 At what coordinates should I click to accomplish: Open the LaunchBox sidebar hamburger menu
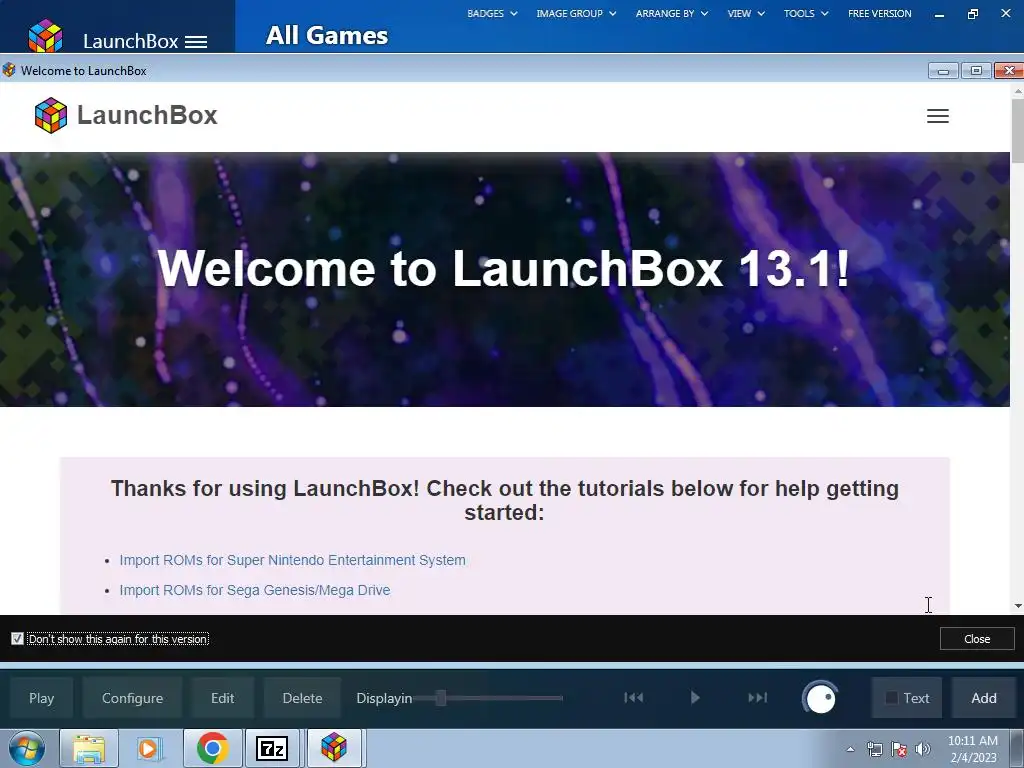tap(196, 42)
